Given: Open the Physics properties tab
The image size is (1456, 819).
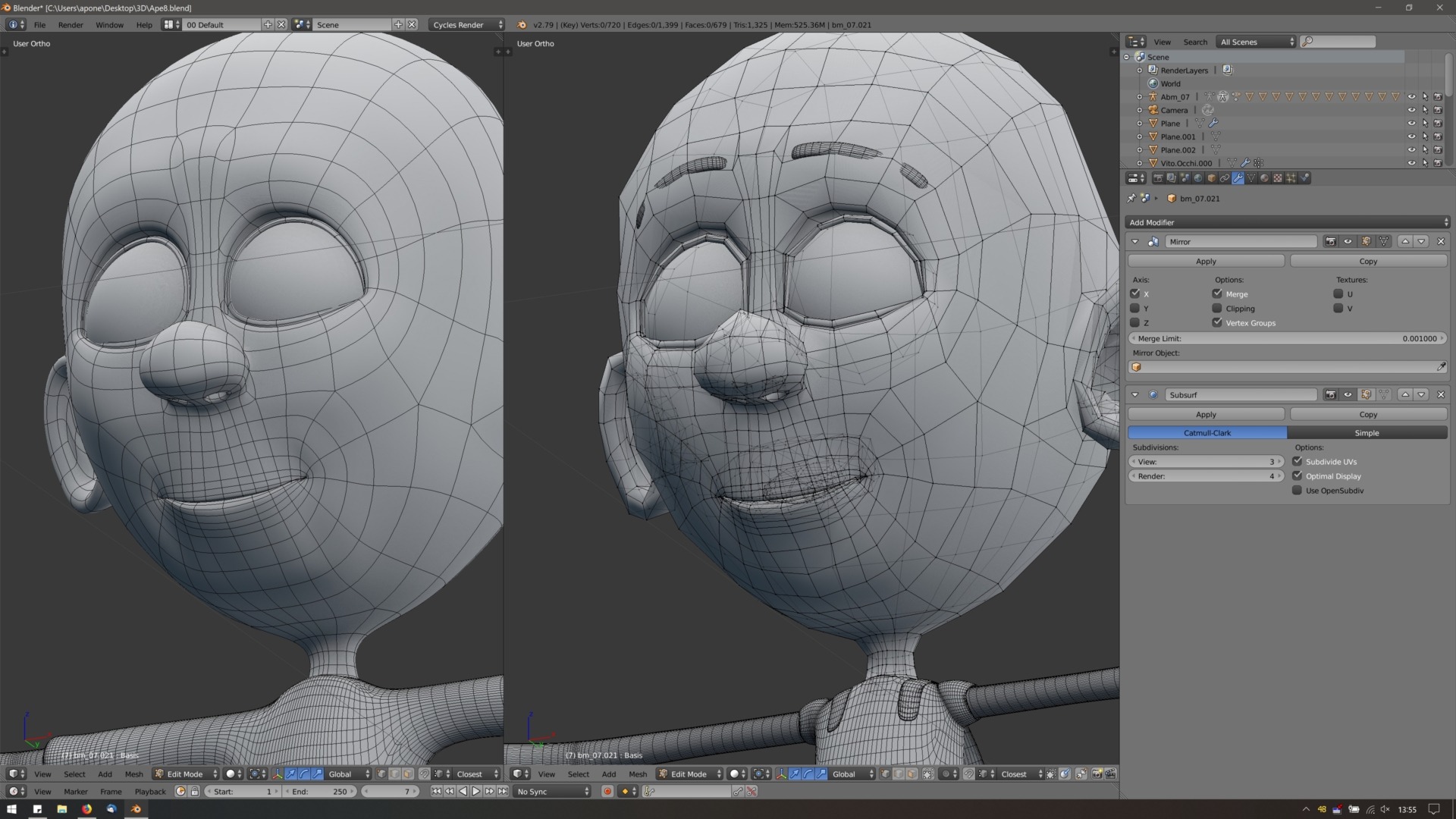Looking at the screenshot, I should (x=1304, y=178).
